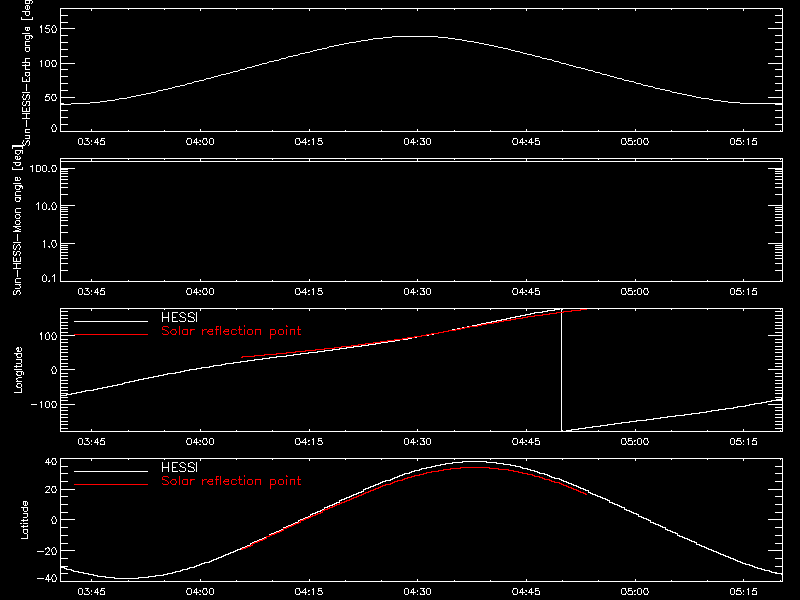Click the -40 tick on Latitude axis

47,578
